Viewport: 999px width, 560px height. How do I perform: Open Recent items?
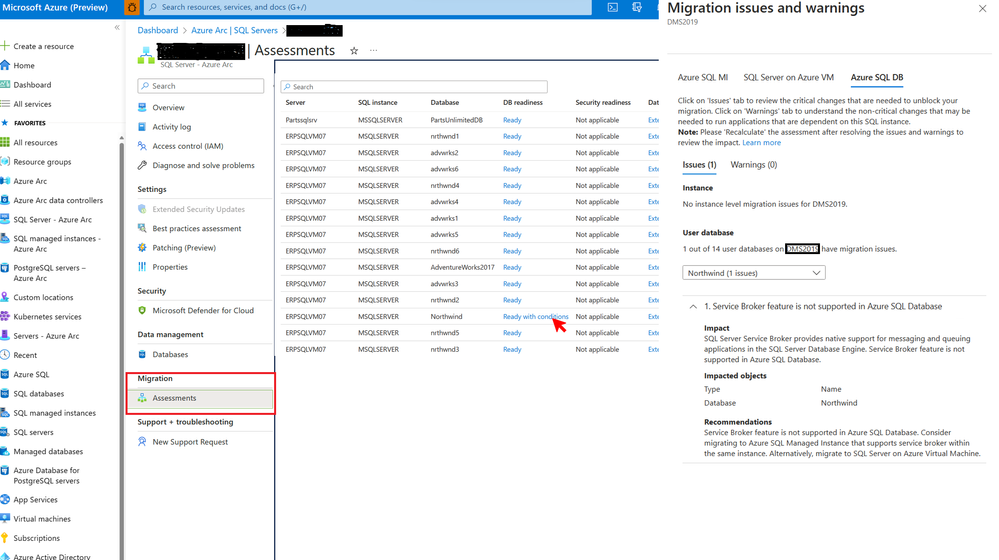25,355
